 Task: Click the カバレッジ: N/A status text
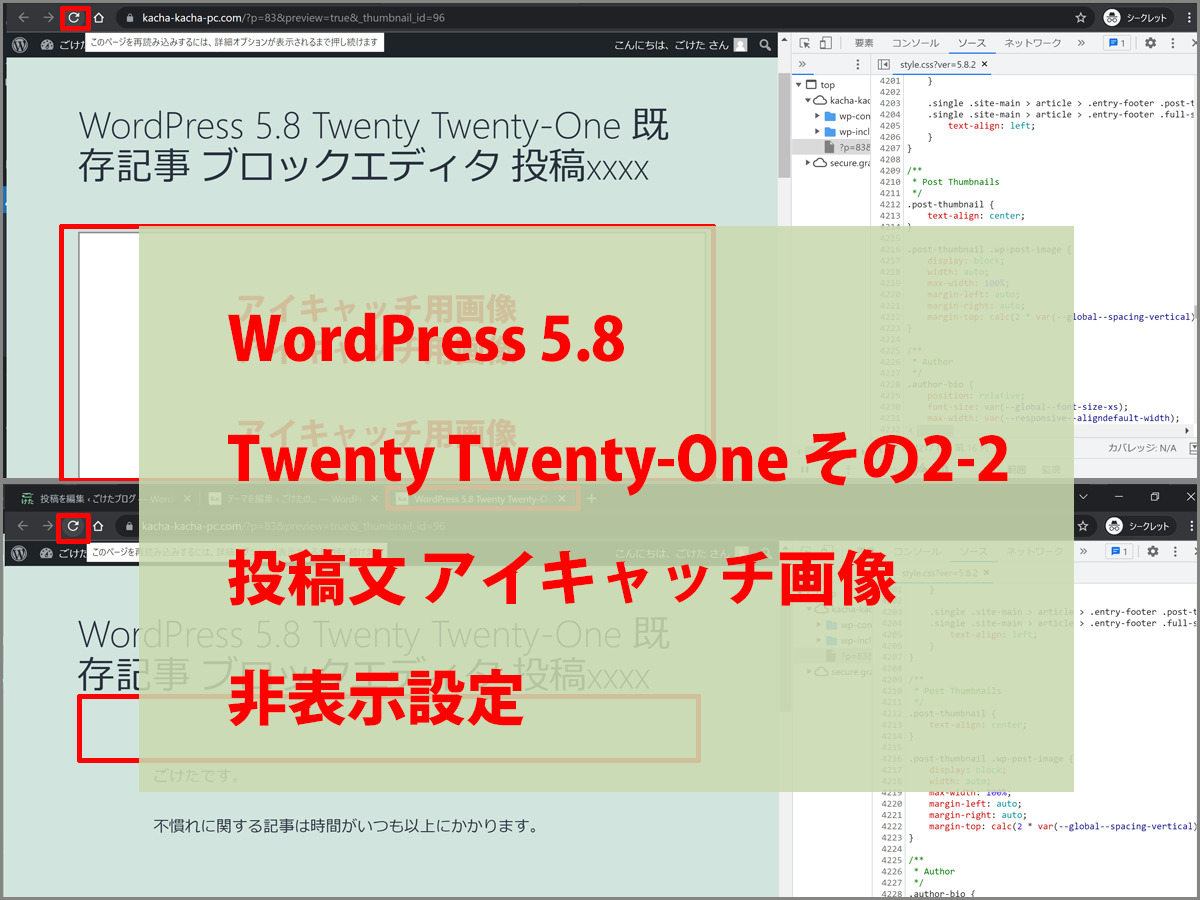(x=1141, y=449)
